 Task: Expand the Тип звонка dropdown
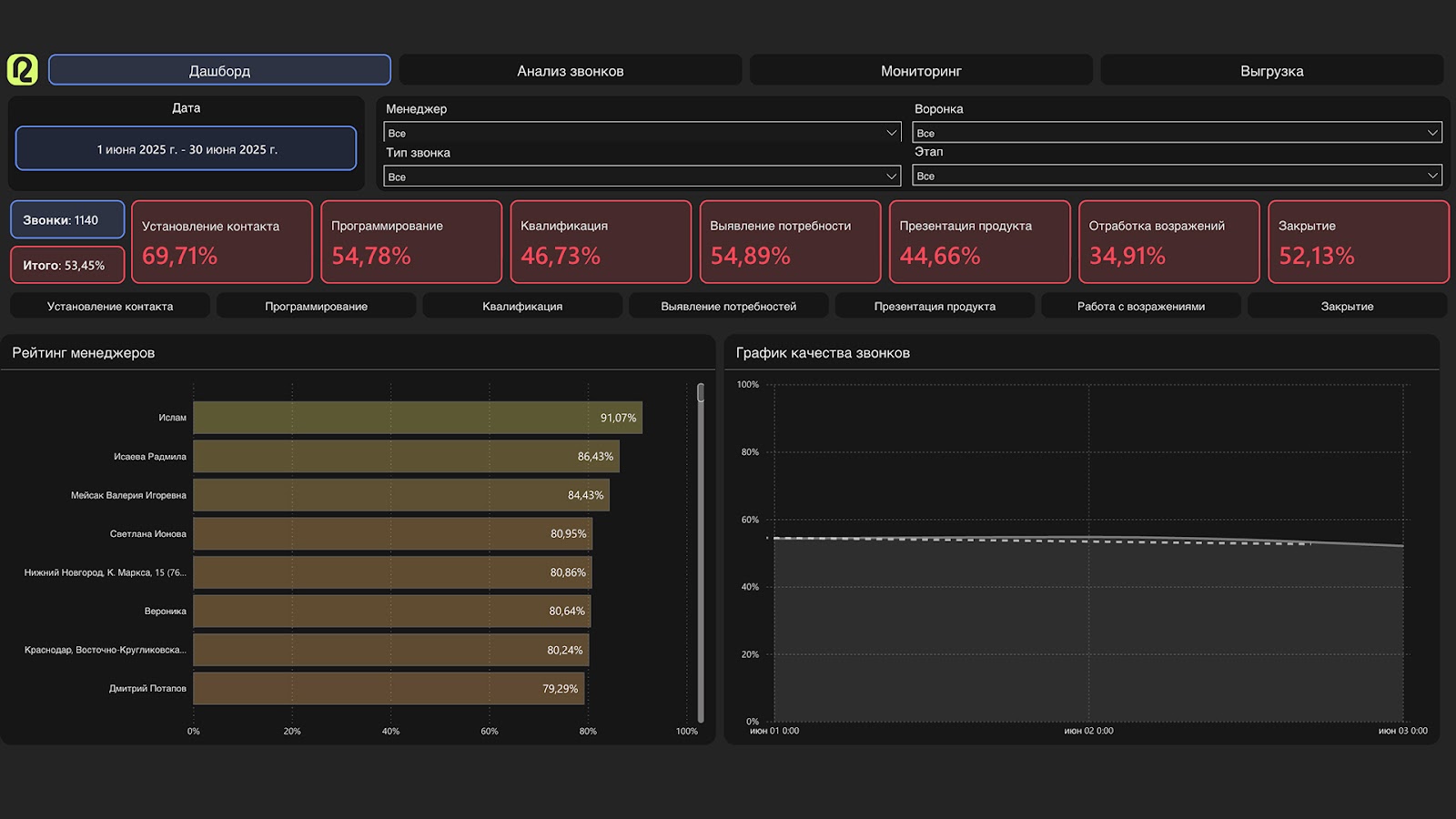coord(642,177)
